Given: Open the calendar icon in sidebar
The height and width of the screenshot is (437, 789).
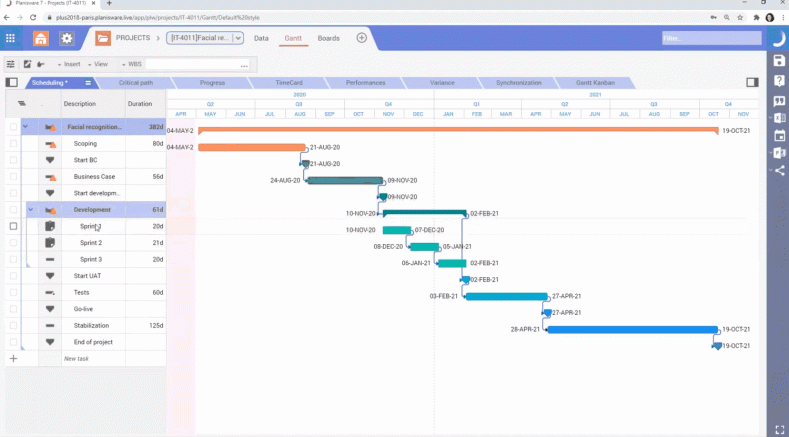Looking at the screenshot, I should (x=779, y=135).
